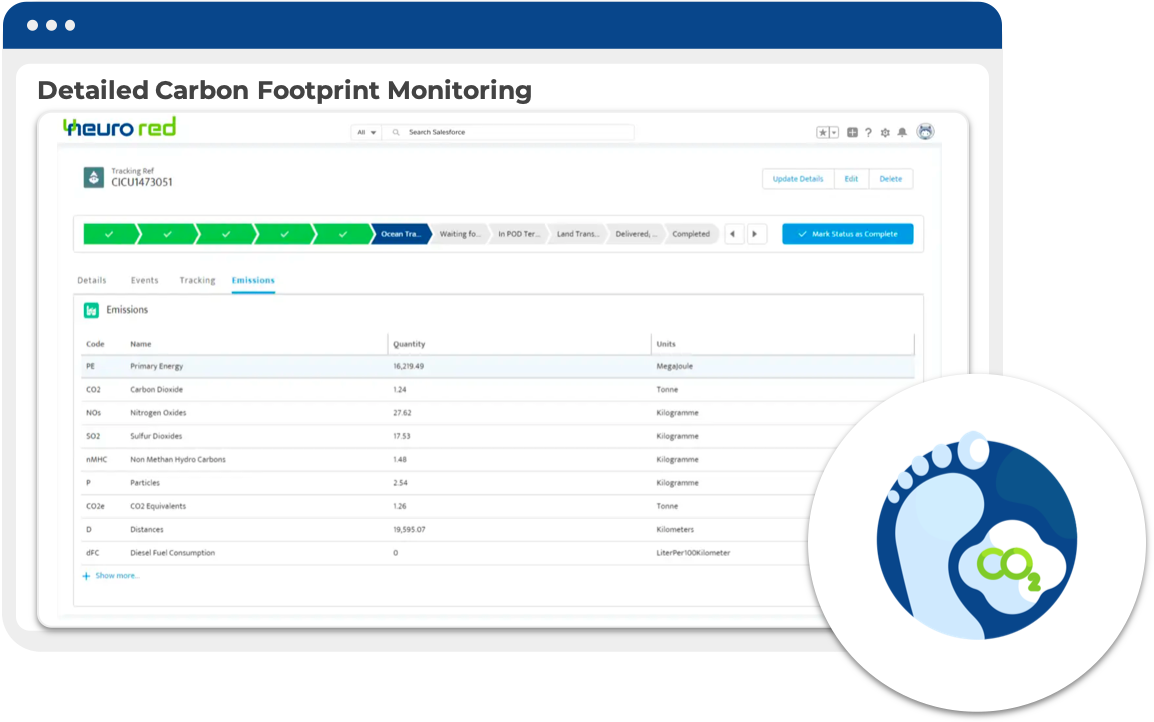Click Mark Status as Complete button
The image size is (1154, 722).
(x=848, y=234)
